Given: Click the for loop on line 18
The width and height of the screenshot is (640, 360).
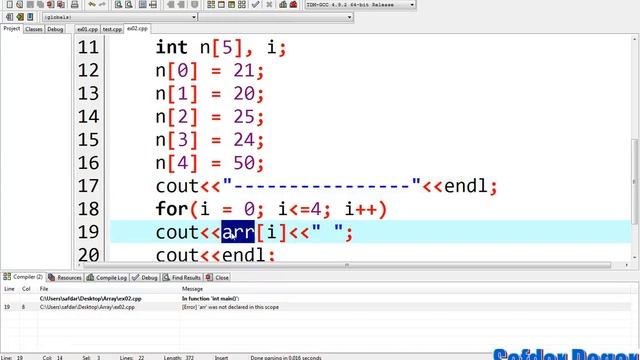Looking at the screenshot, I should [x=271, y=209].
